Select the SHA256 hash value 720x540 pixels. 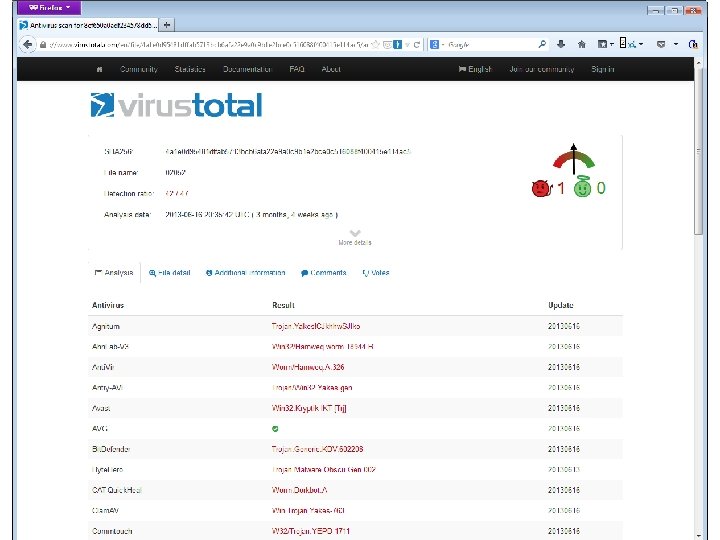coord(288,152)
